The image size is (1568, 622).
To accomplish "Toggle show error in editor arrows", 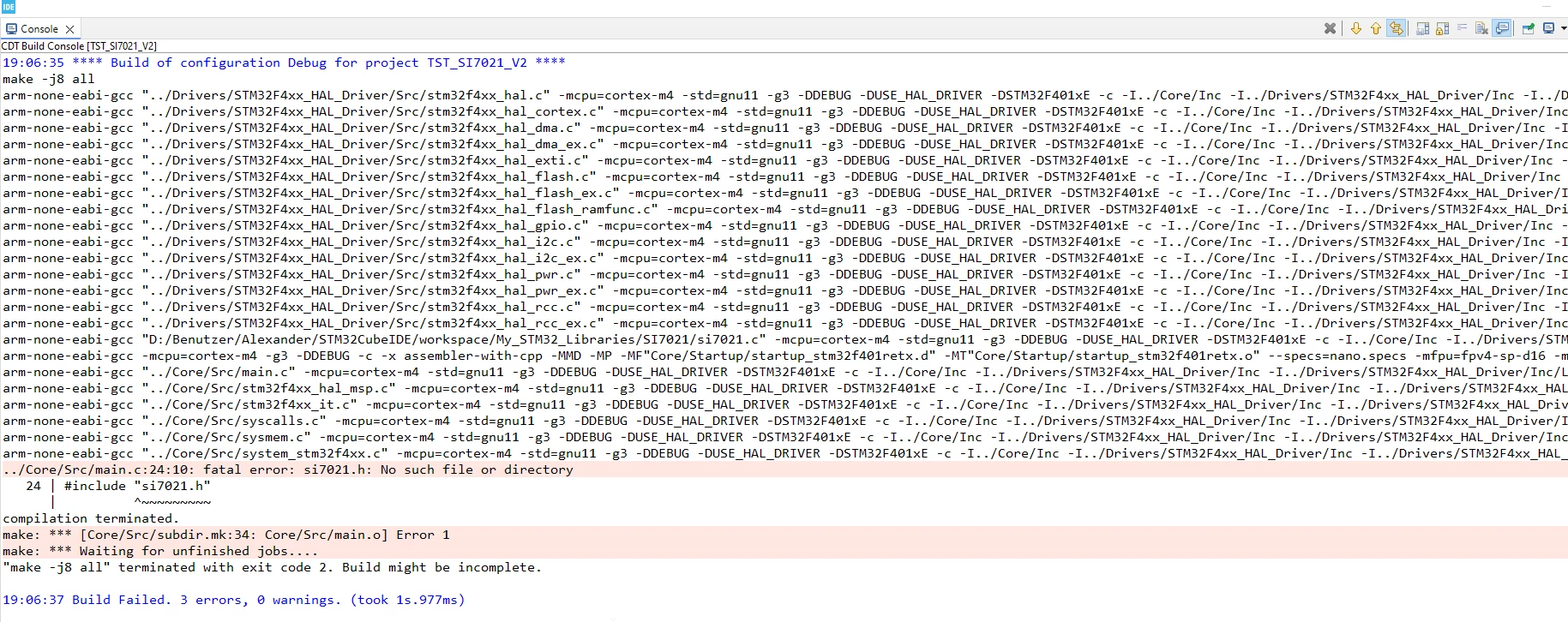I will coord(1397,28).
